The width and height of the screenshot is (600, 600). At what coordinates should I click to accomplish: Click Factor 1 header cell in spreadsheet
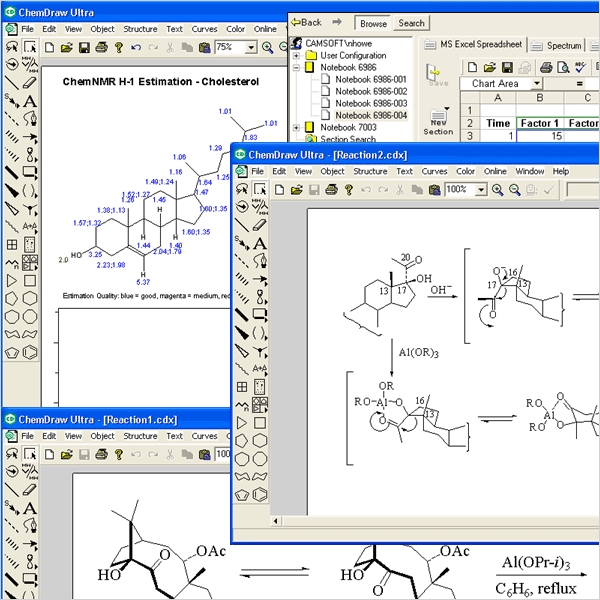click(540, 123)
